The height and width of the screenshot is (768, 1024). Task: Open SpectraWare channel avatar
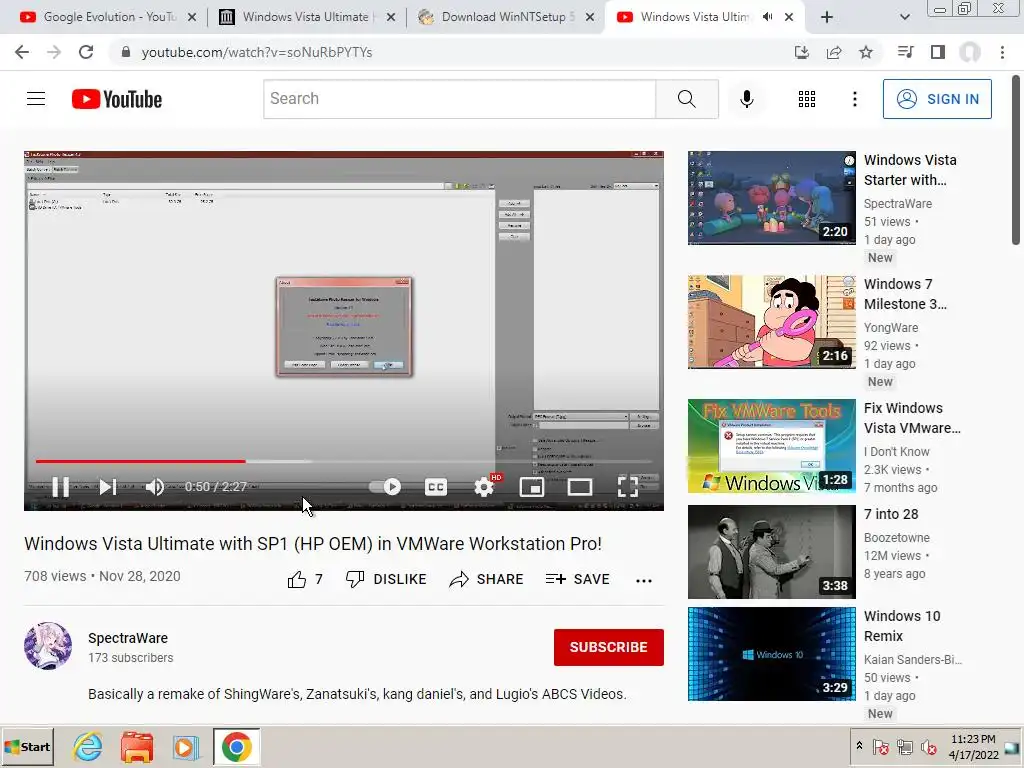(48, 646)
